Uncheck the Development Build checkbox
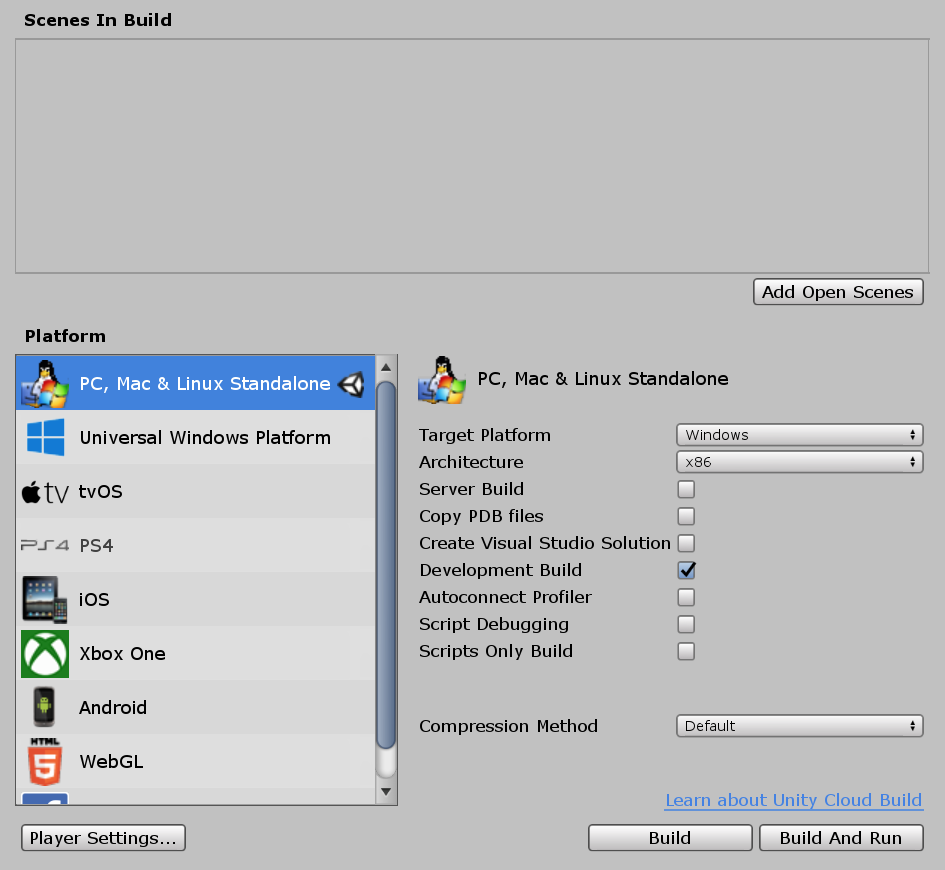The height and width of the screenshot is (870, 945). coord(686,570)
